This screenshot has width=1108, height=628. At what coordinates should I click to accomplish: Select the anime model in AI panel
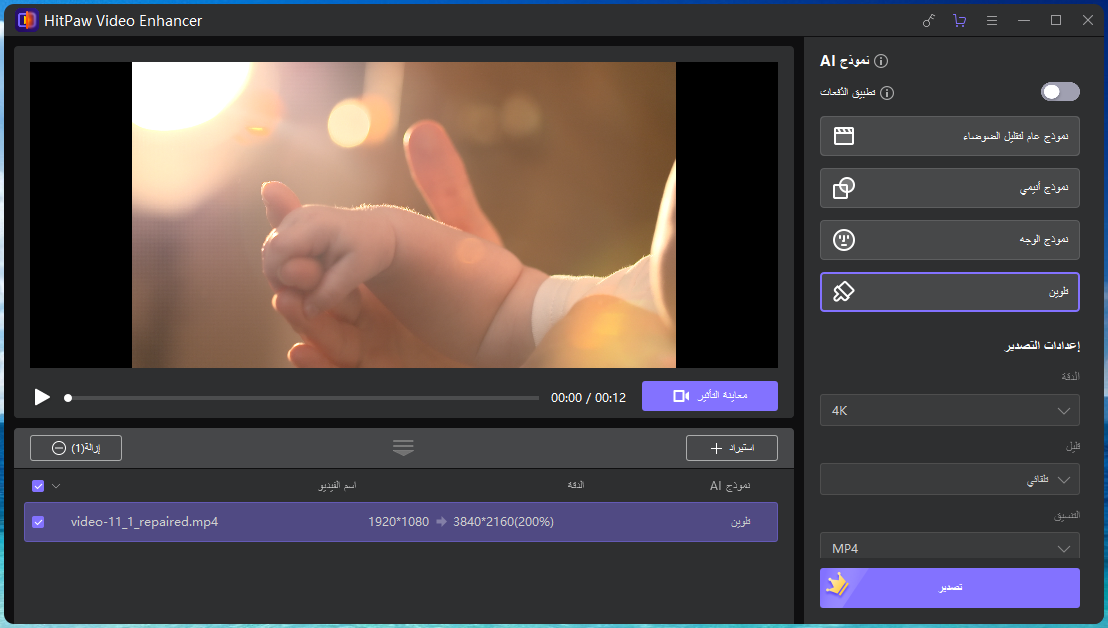click(x=948, y=188)
